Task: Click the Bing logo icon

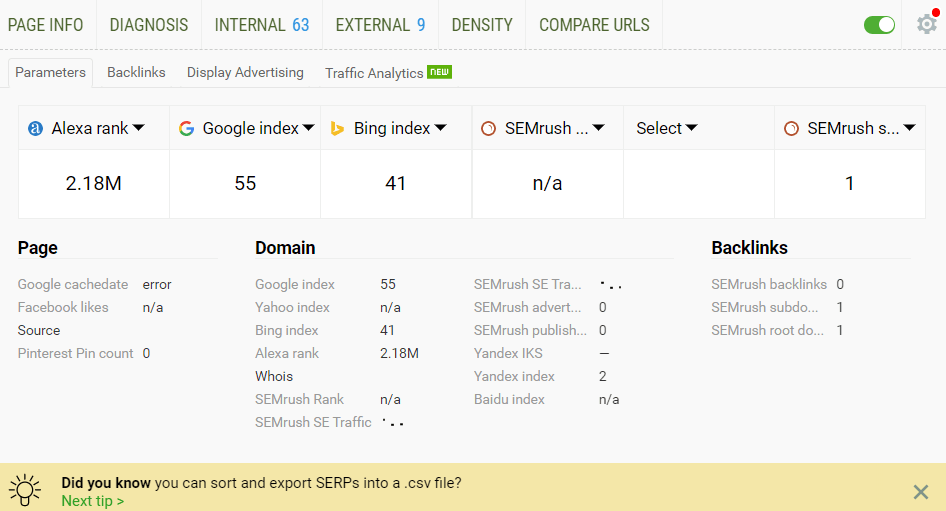Action: click(337, 129)
